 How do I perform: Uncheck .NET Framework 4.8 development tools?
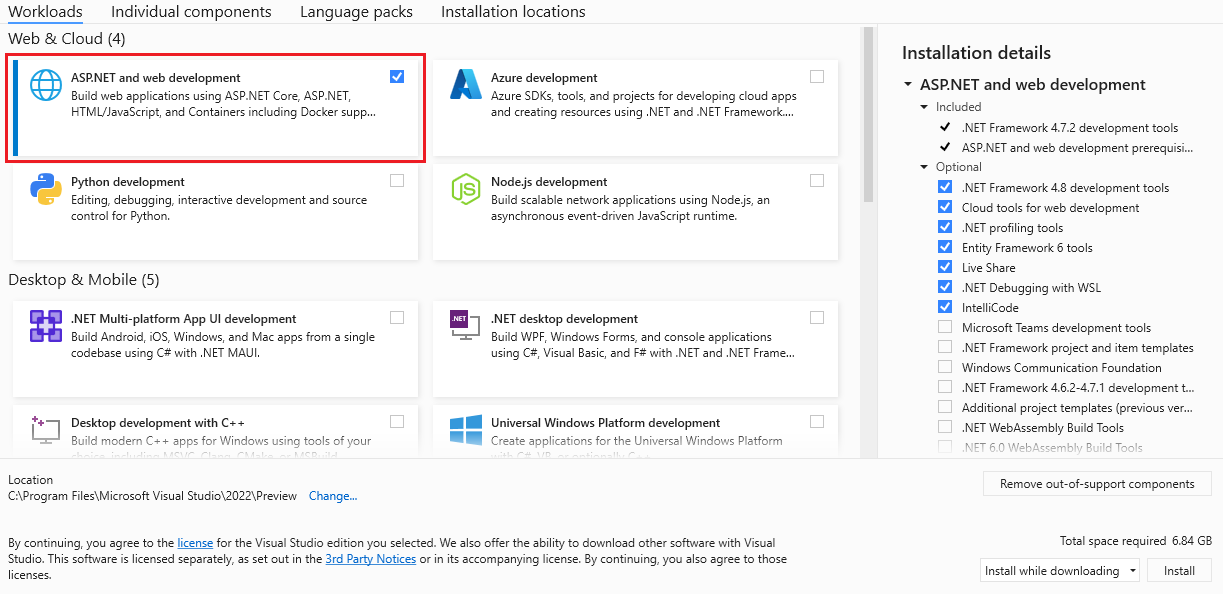[x=945, y=187]
